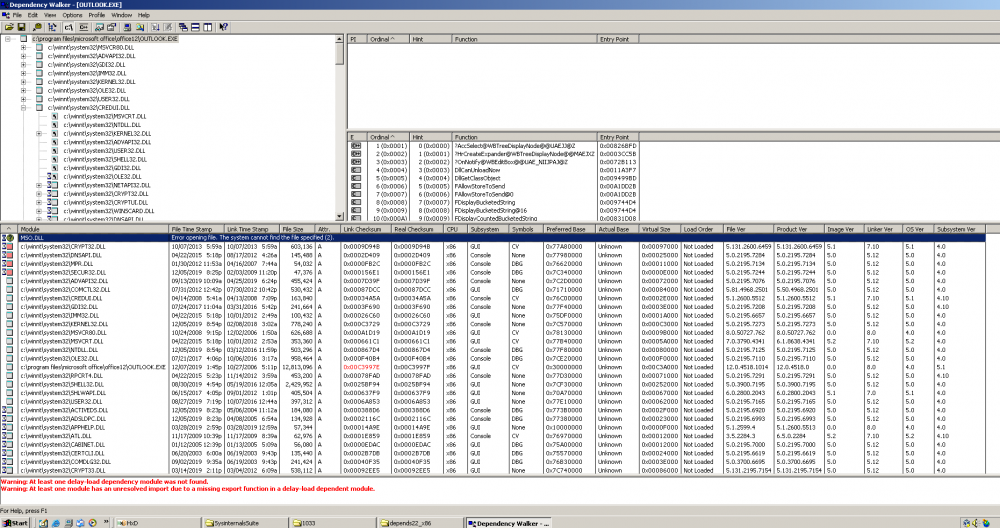Click the MSVCR80.DLL module icon in tree
Screen dimensions: 1000x528
[39, 47]
